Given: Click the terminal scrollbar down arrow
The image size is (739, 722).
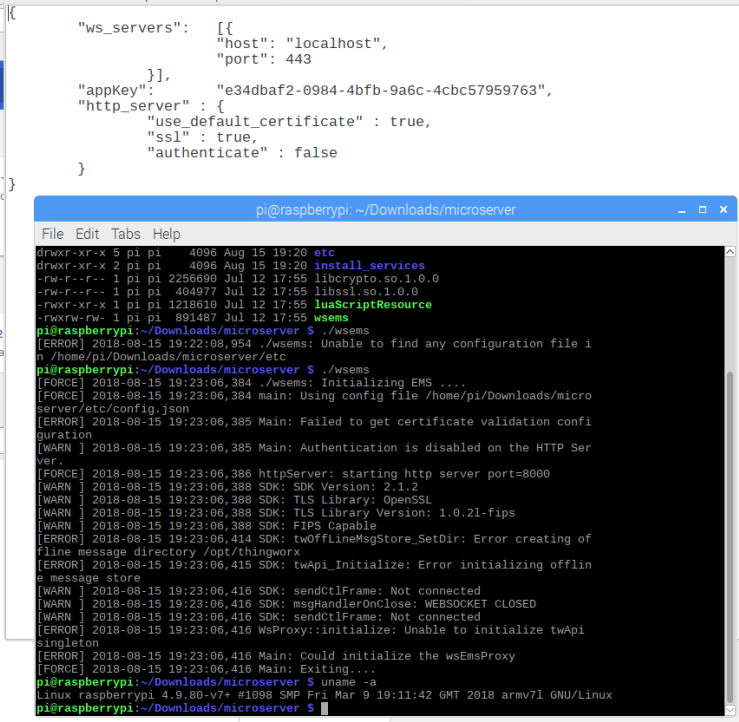Looking at the screenshot, I should pyautogui.click(x=730, y=710).
